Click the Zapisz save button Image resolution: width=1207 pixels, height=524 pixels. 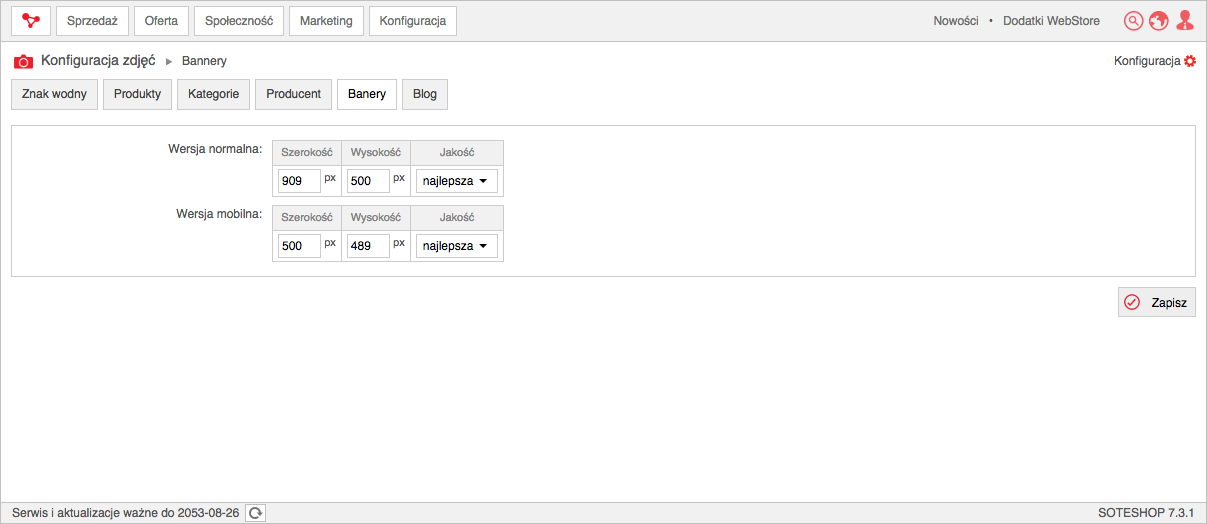[x=1157, y=302]
